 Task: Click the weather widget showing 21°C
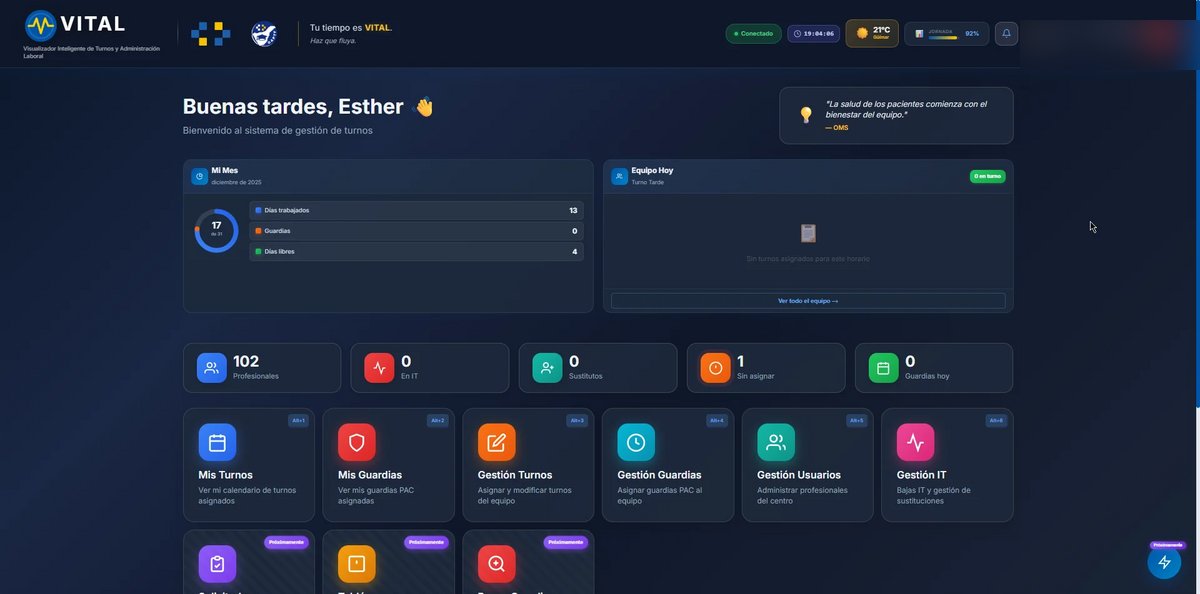(x=872, y=33)
